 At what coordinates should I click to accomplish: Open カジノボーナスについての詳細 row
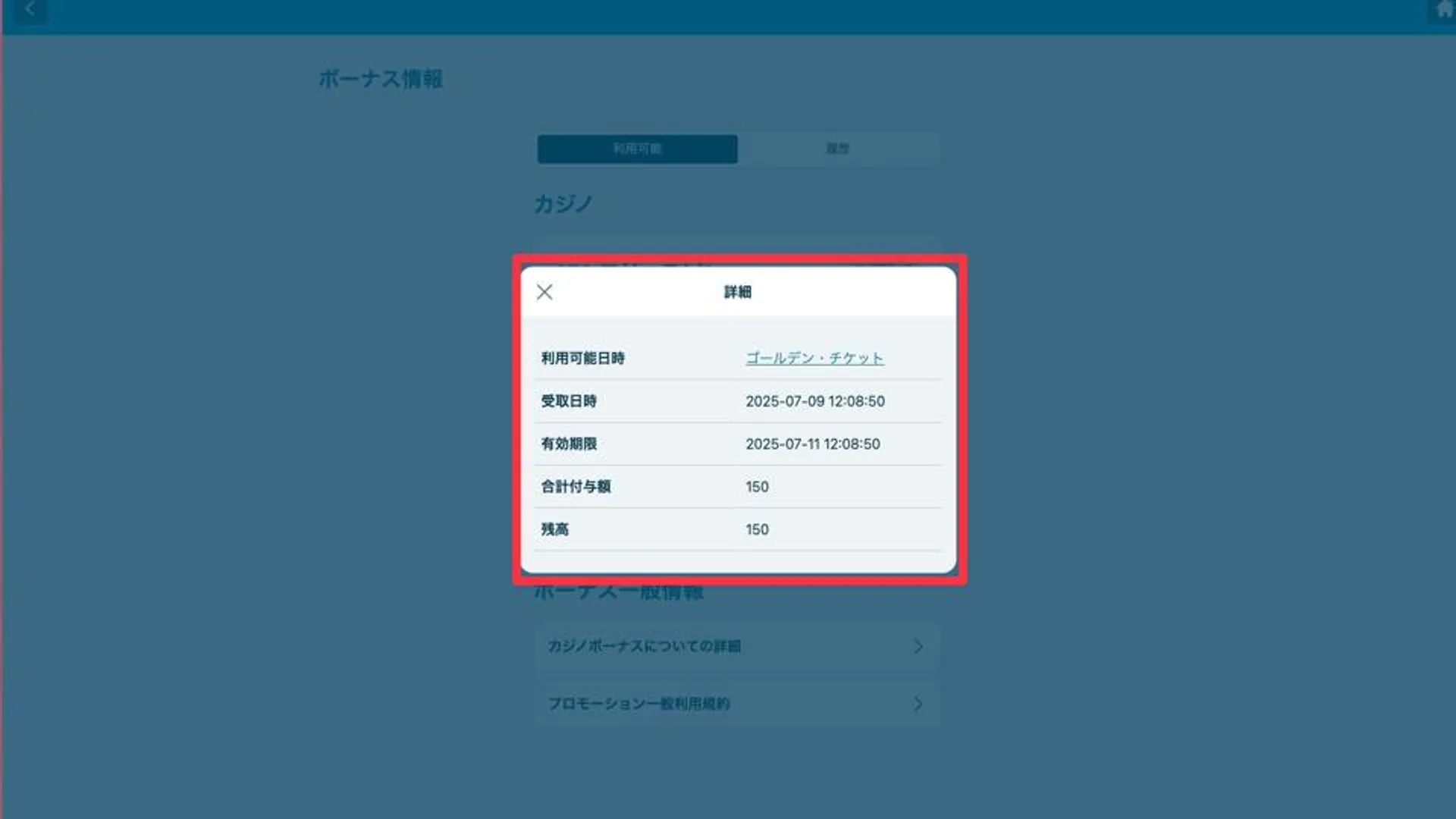(736, 646)
